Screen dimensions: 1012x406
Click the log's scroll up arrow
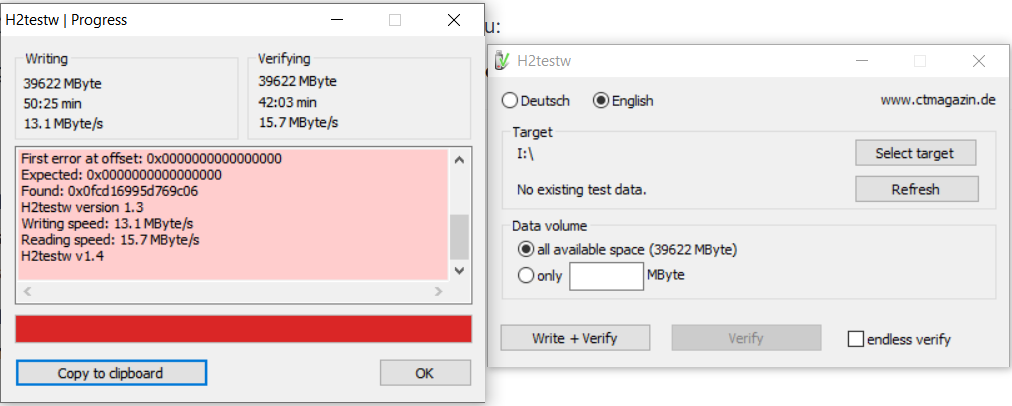[x=460, y=159]
